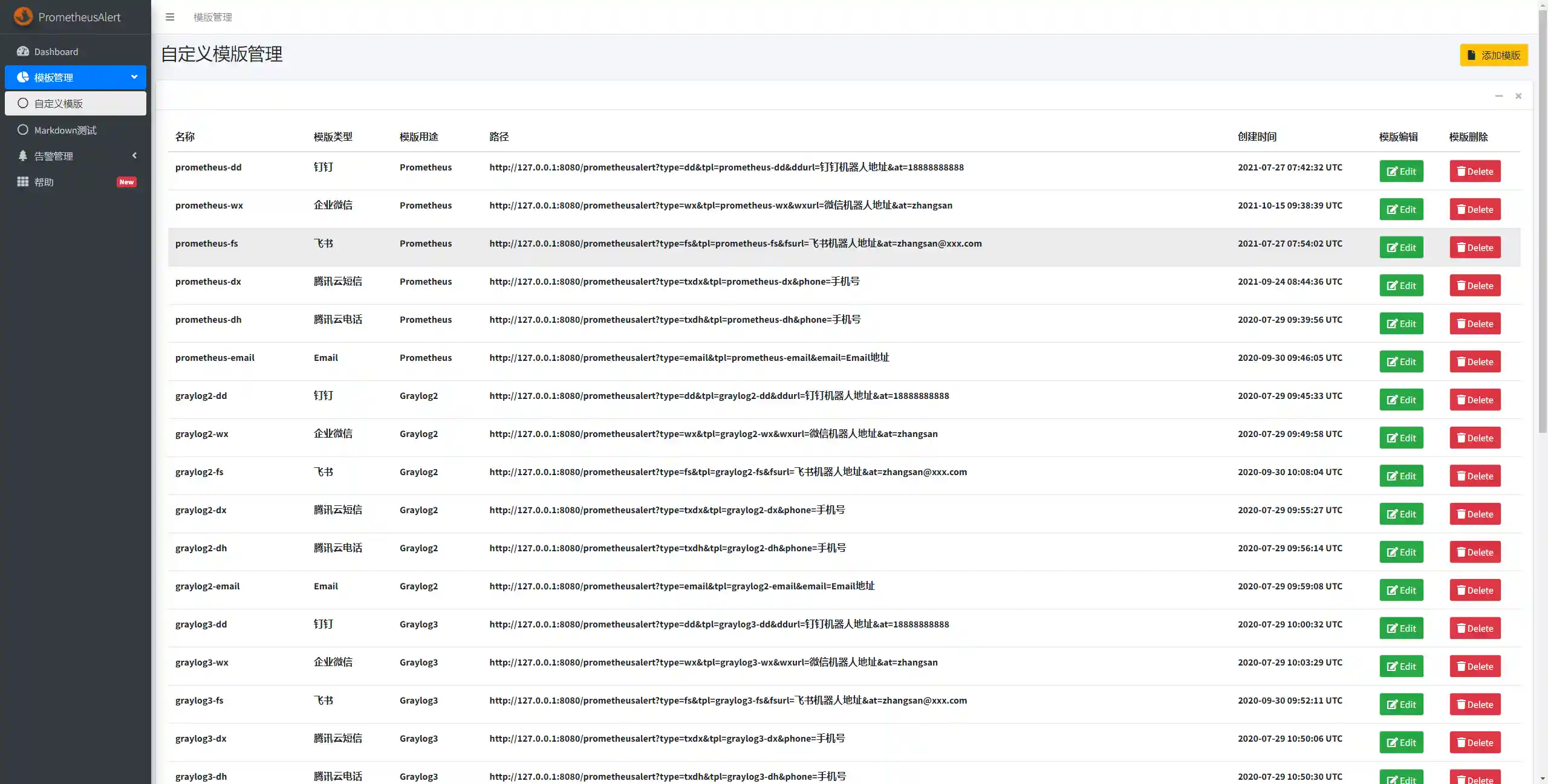Click the trash icon for graylog3-dd

tap(1460, 627)
